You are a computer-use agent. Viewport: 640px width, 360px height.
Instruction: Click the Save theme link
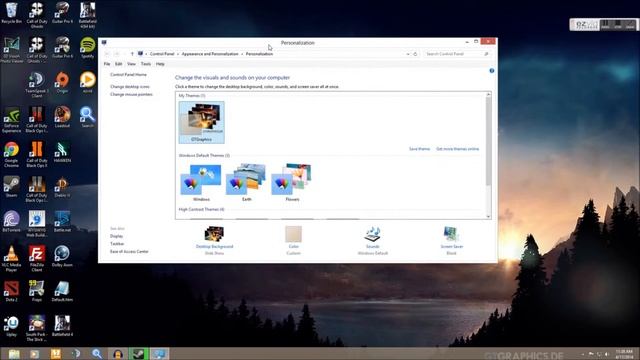(419, 149)
